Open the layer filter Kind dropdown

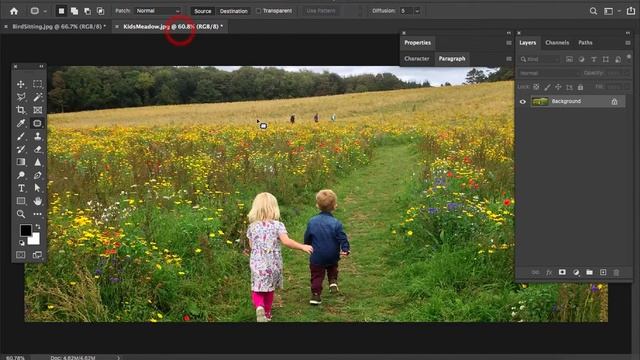click(x=540, y=60)
